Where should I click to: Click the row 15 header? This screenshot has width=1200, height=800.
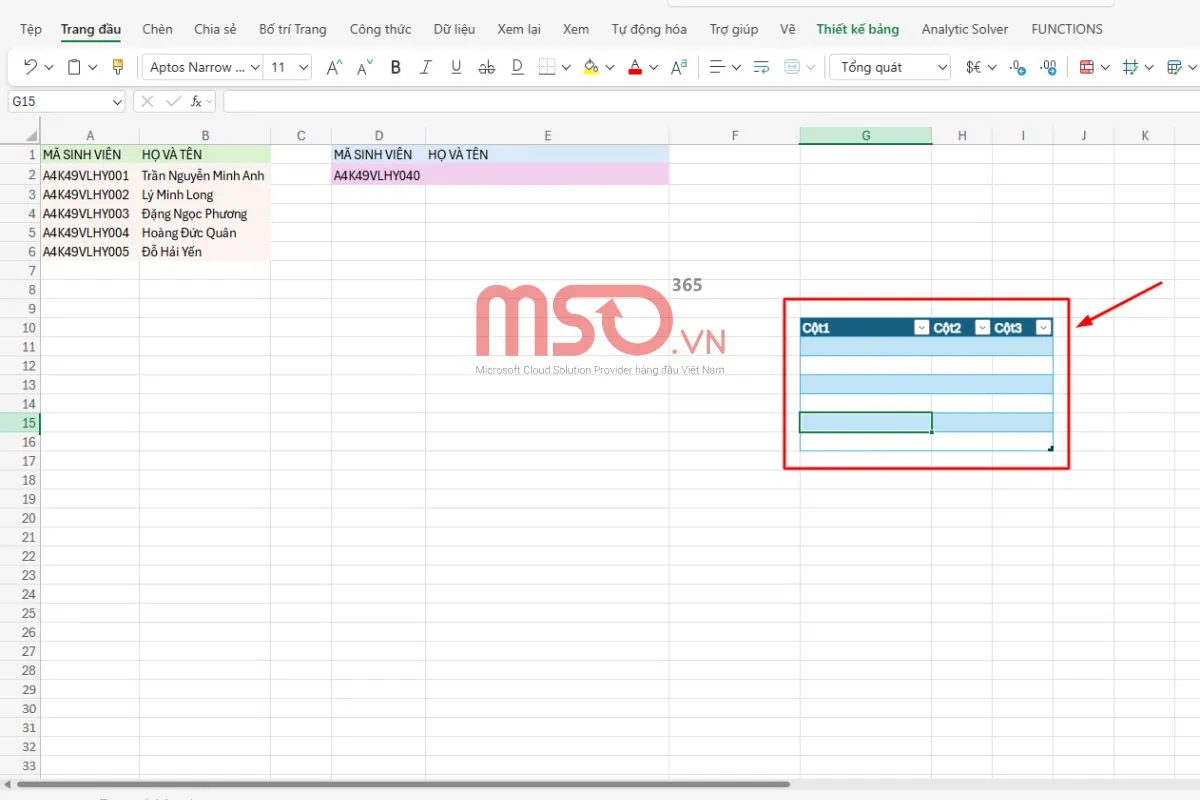[20, 423]
